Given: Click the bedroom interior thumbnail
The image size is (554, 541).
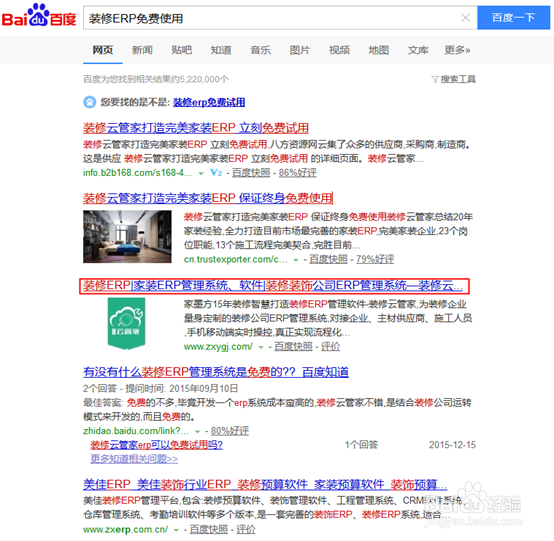Looking at the screenshot, I should [x=127, y=236].
